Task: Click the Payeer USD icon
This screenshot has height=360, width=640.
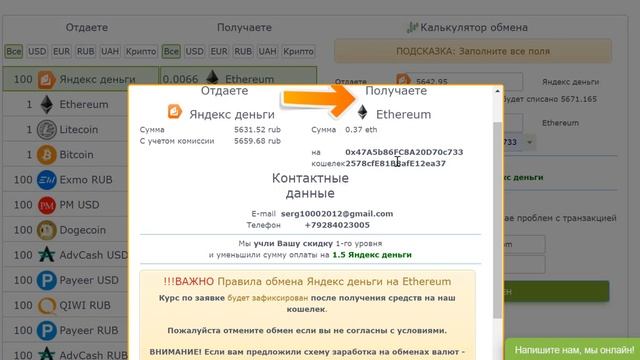Action: point(47,280)
